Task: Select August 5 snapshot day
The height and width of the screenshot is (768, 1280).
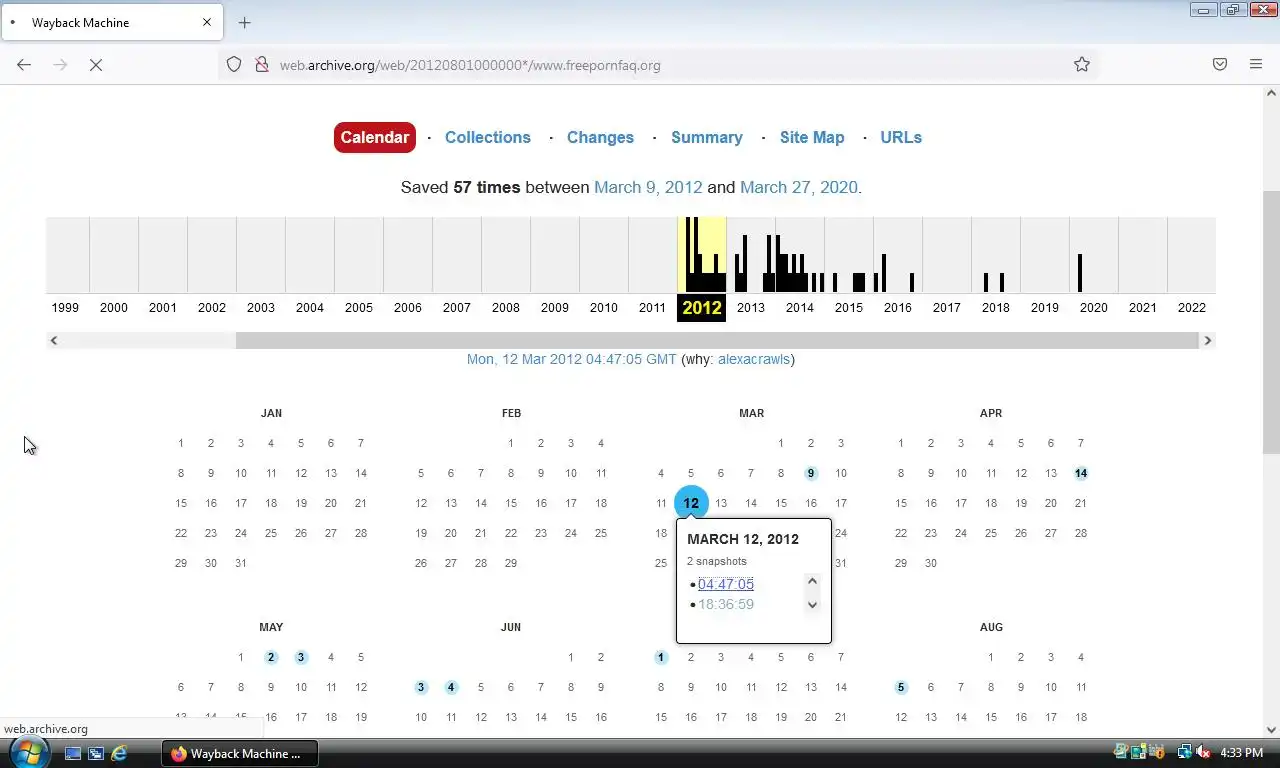Action: [901, 687]
